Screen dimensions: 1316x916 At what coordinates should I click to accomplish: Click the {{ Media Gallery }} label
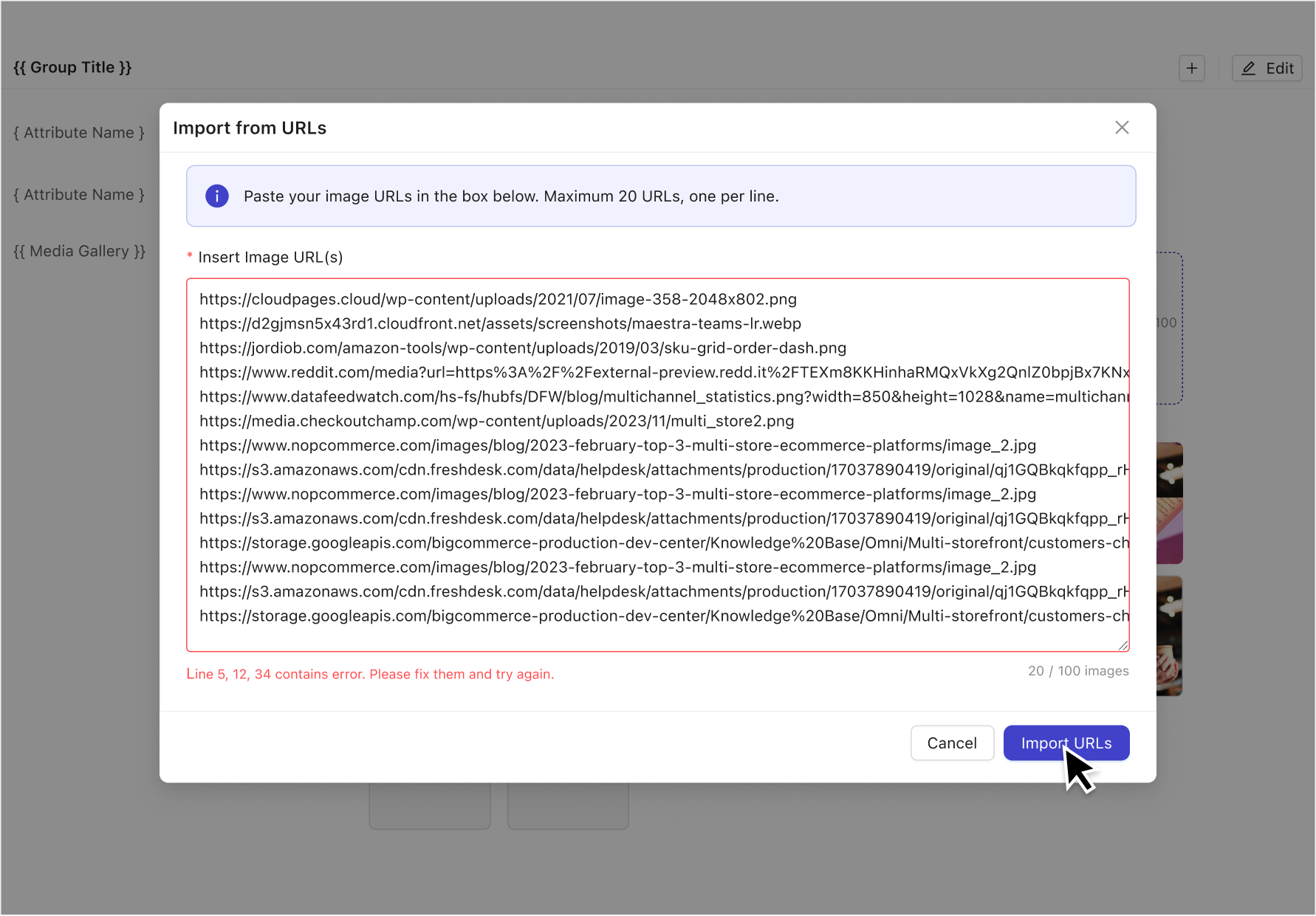pyautogui.click(x=79, y=251)
